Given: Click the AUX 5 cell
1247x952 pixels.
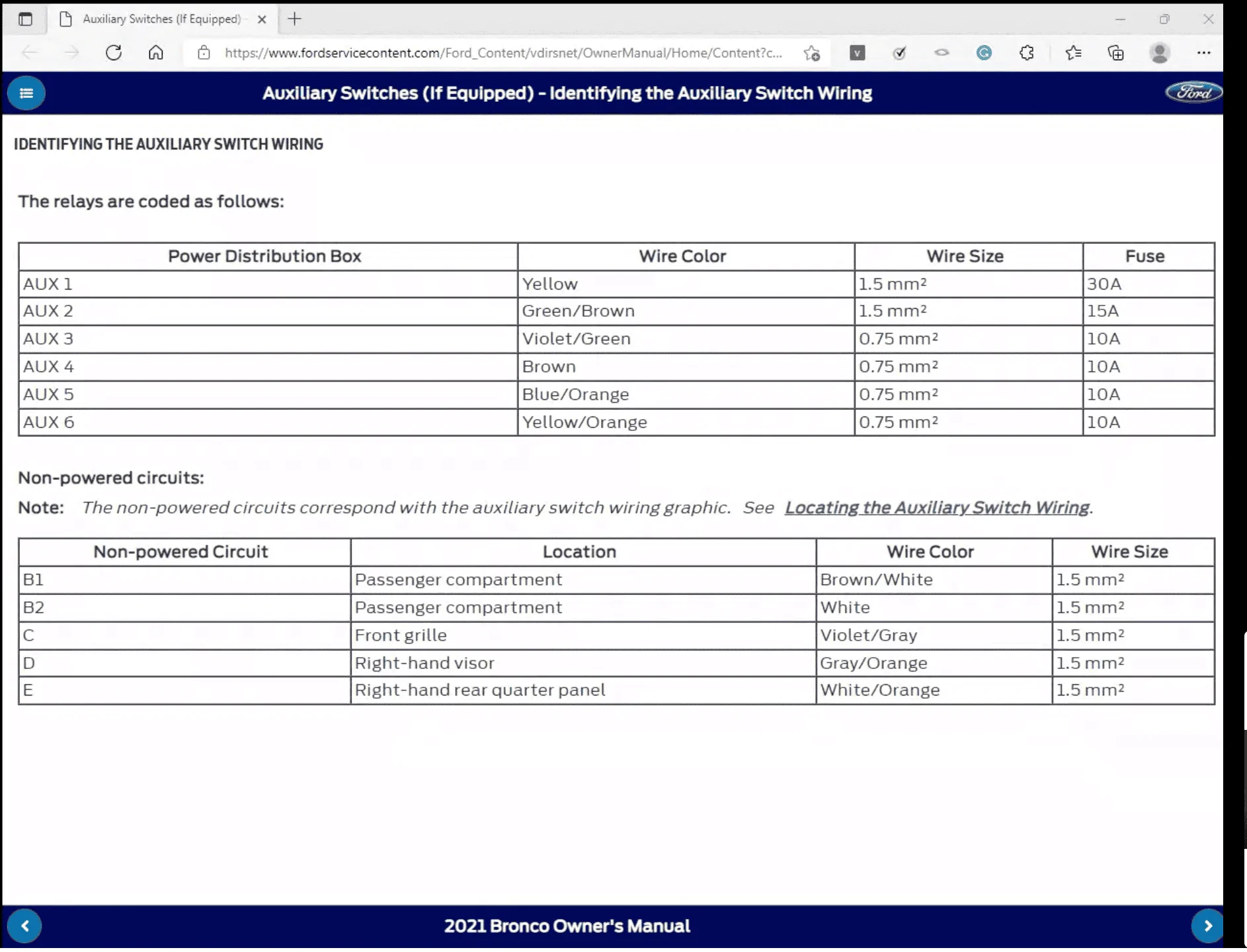Looking at the screenshot, I should point(268,395).
